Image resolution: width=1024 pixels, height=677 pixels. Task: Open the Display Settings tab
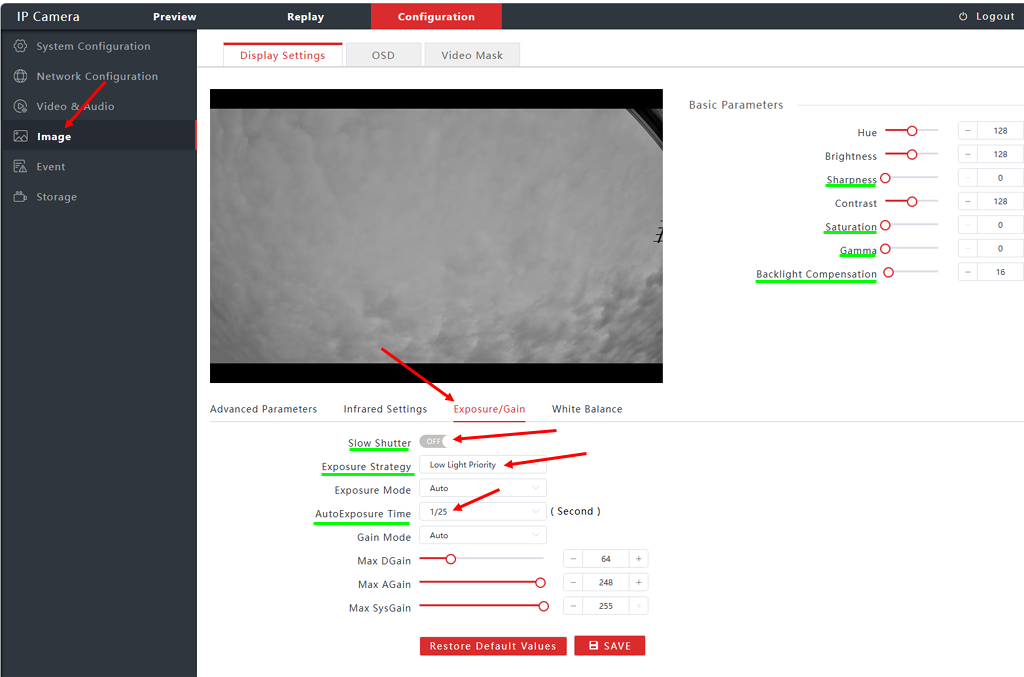[x=282, y=55]
